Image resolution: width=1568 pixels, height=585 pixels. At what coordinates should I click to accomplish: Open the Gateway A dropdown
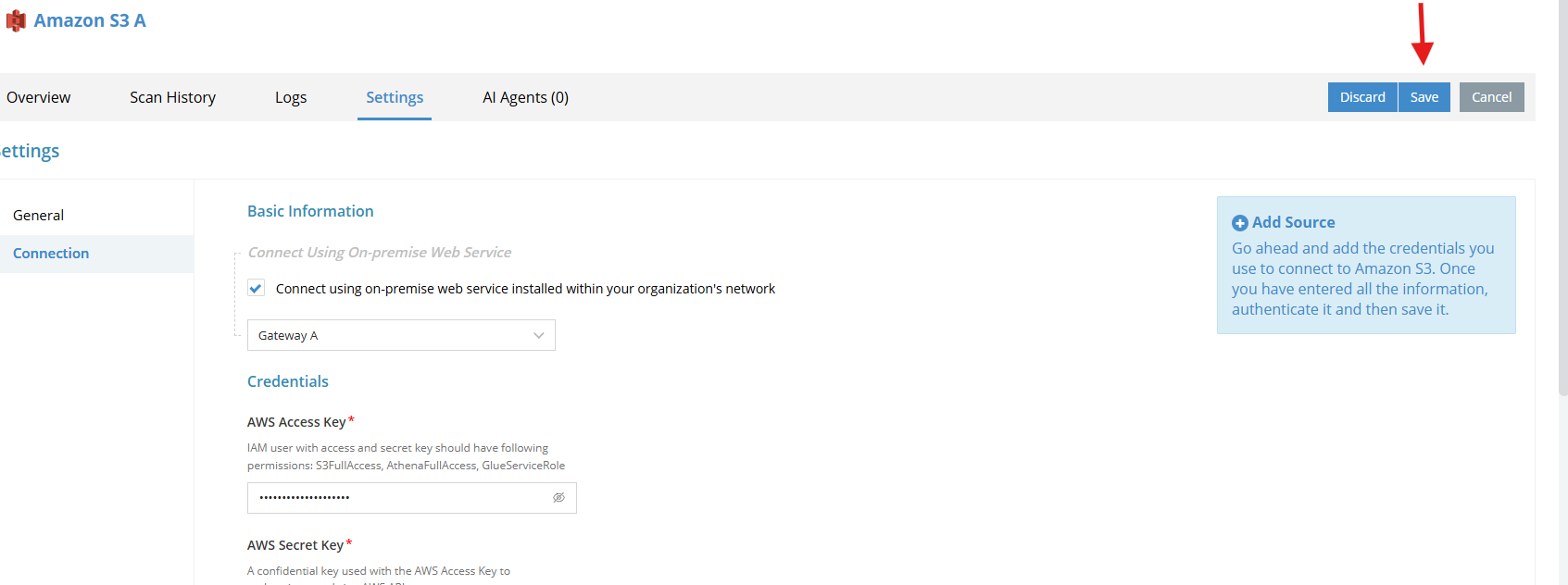[401, 335]
